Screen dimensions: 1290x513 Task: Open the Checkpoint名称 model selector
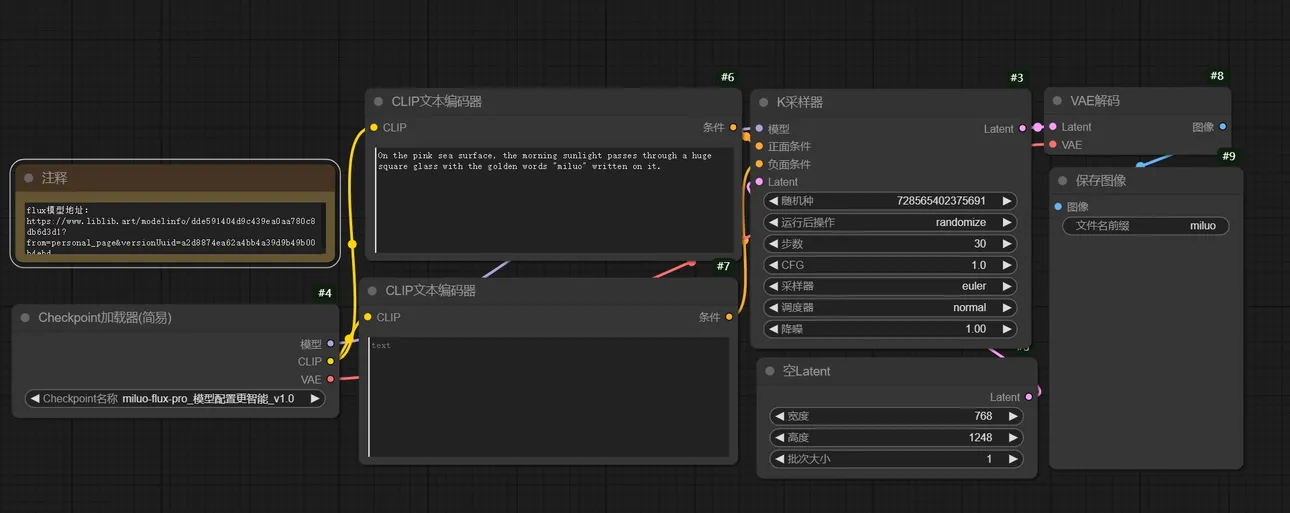175,398
